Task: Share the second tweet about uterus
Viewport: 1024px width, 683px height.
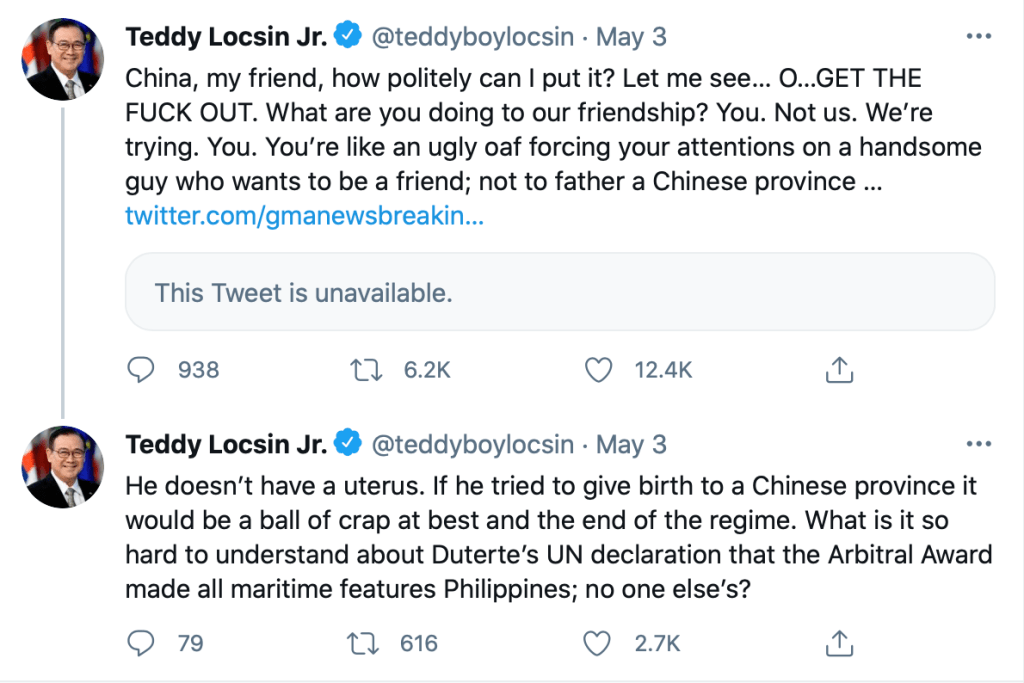Action: point(839,642)
